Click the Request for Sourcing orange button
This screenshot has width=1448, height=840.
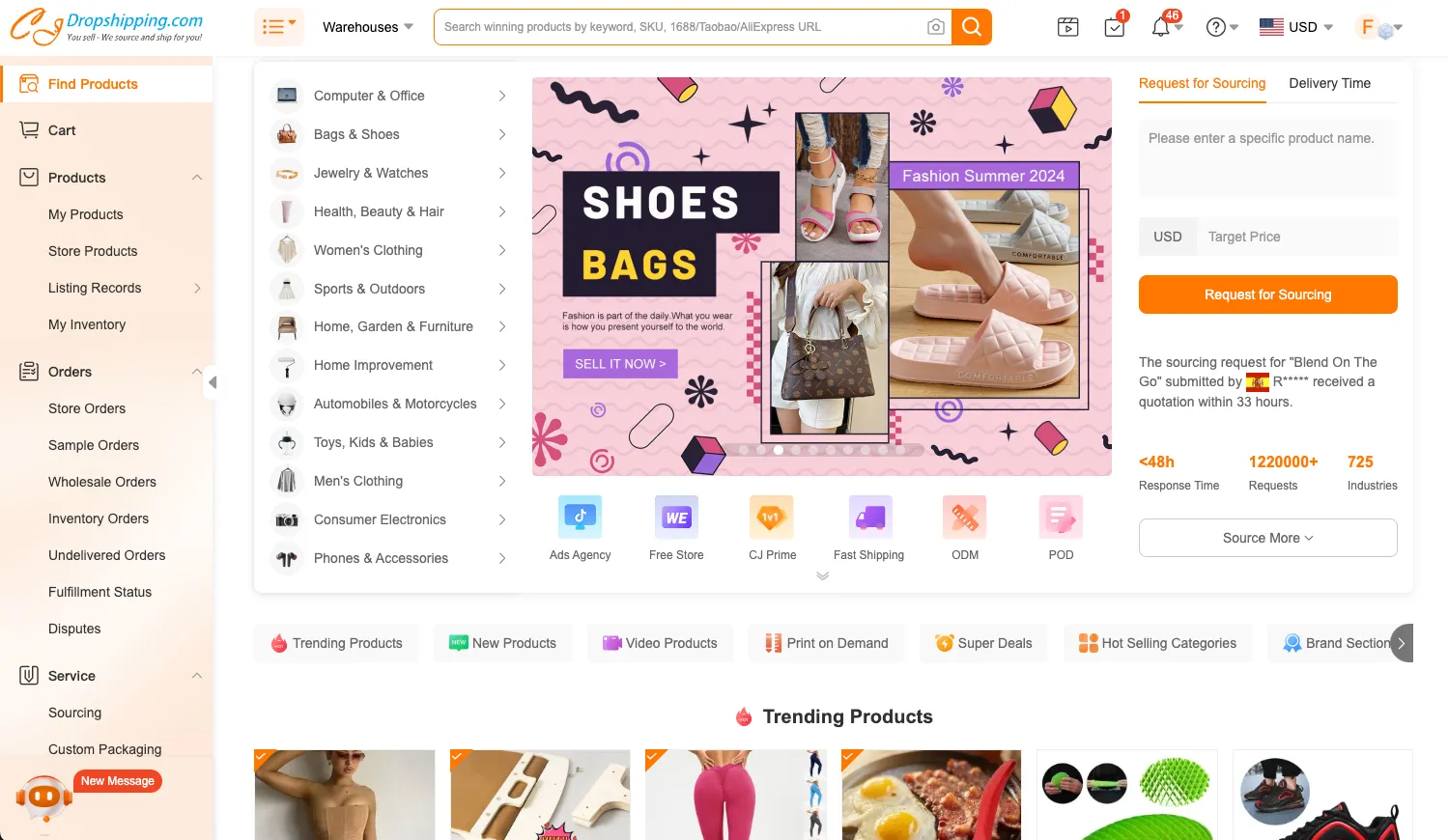click(1267, 294)
